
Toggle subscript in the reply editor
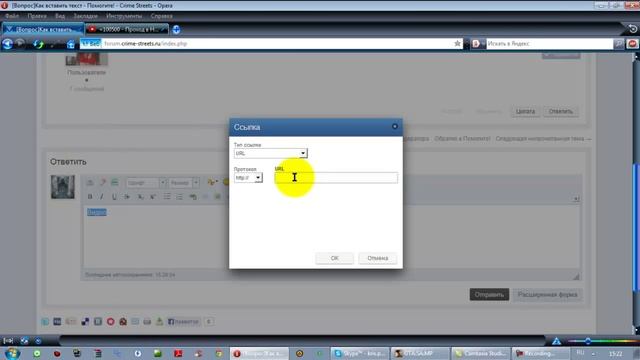[x=140, y=197]
